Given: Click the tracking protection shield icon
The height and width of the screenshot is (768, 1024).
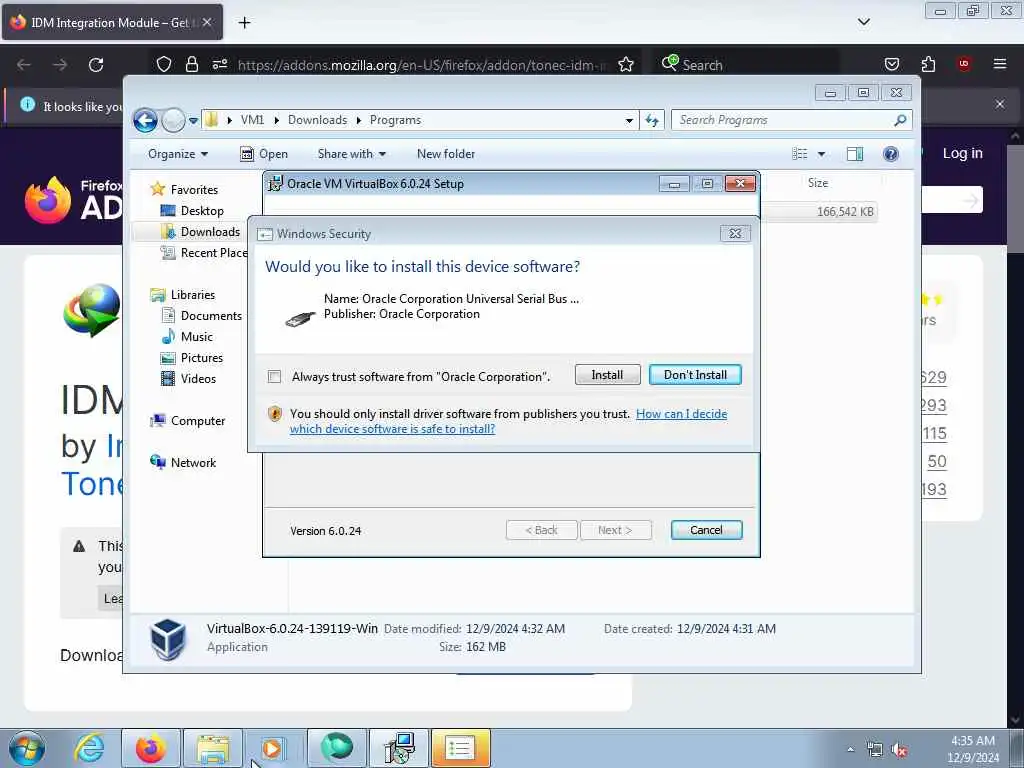Looking at the screenshot, I should tap(164, 64).
